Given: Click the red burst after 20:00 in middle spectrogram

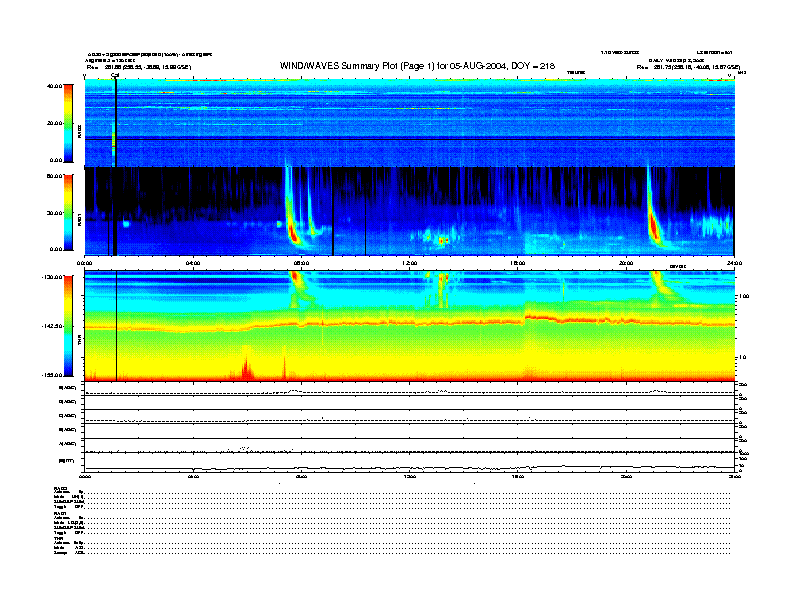Looking at the screenshot, I should click(655, 229).
